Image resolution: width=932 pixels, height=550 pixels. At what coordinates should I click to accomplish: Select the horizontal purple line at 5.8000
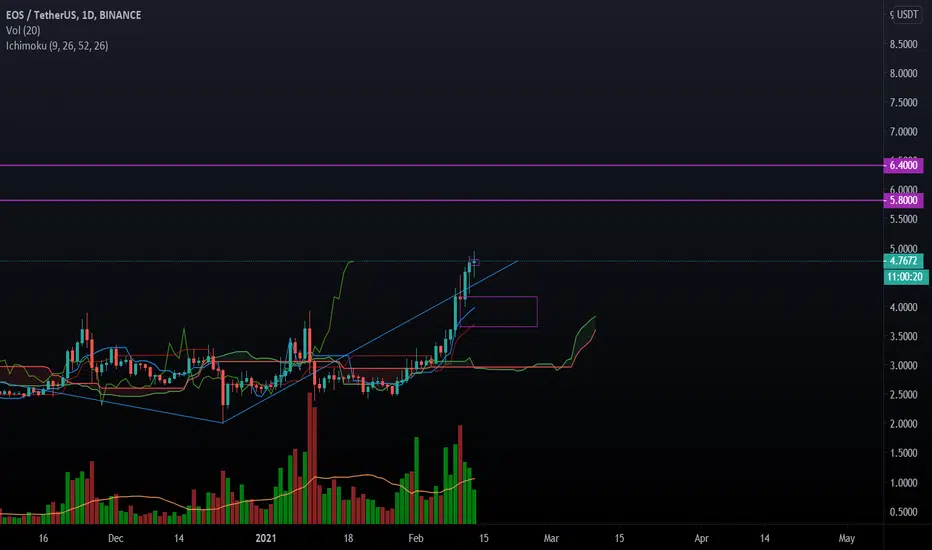pyautogui.click(x=442, y=200)
